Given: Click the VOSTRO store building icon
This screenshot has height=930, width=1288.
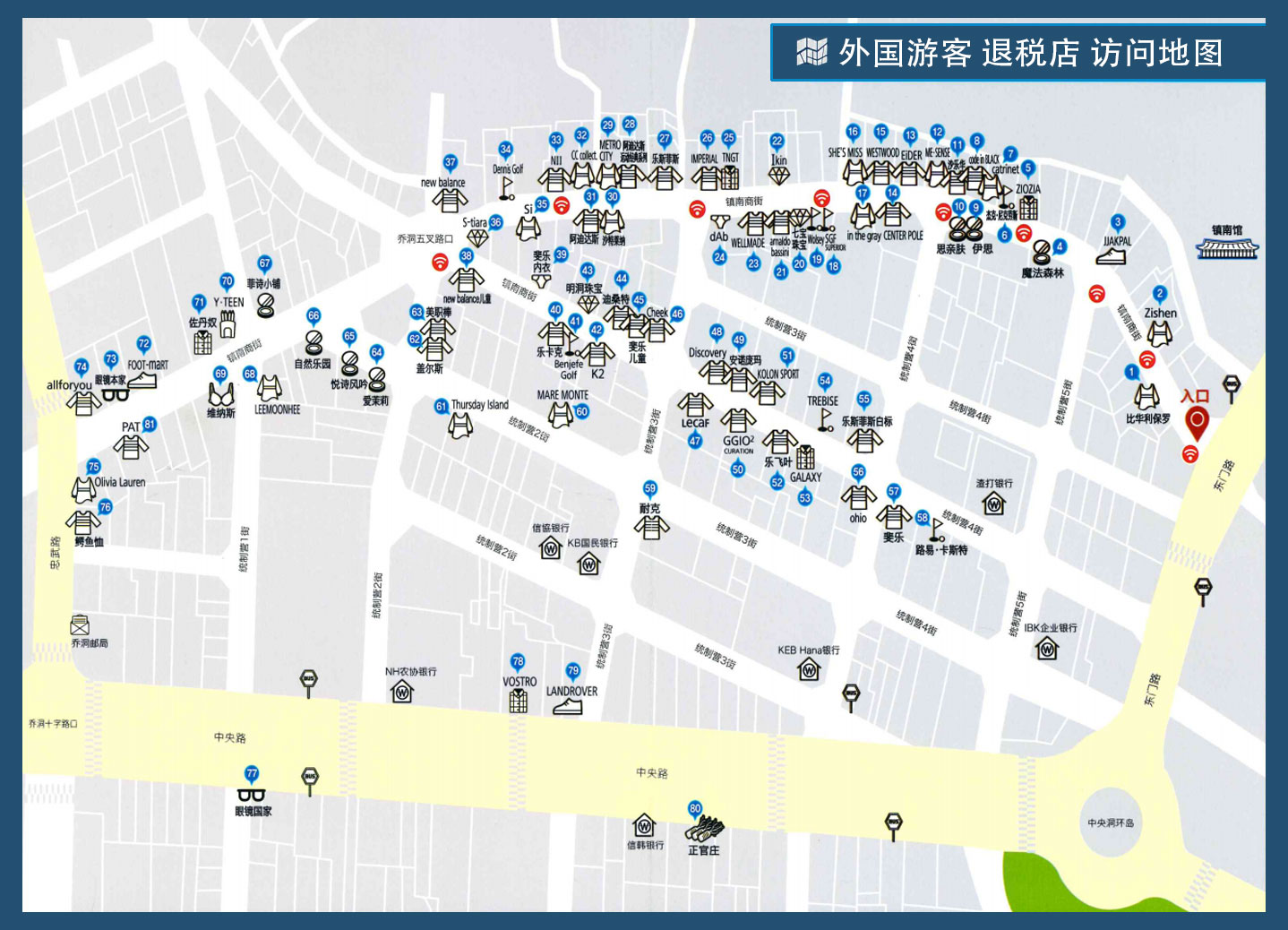Looking at the screenshot, I should coord(519,701).
